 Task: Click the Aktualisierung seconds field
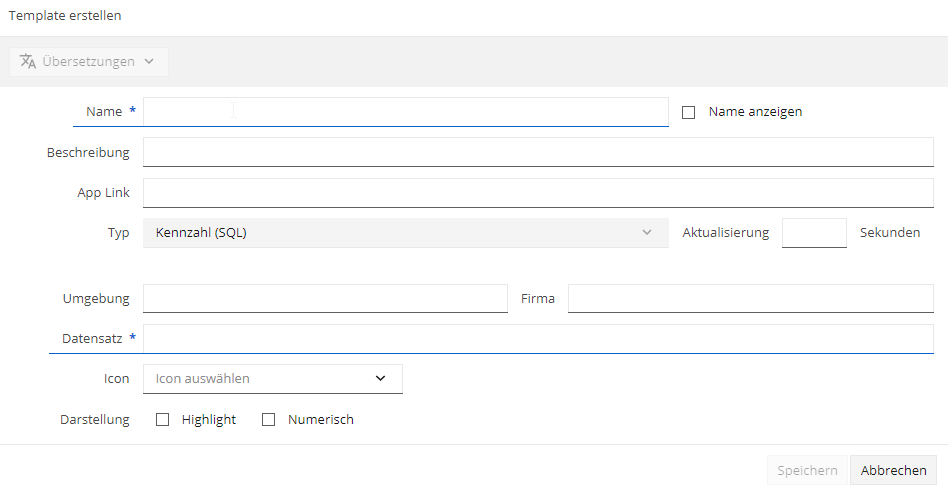click(814, 233)
